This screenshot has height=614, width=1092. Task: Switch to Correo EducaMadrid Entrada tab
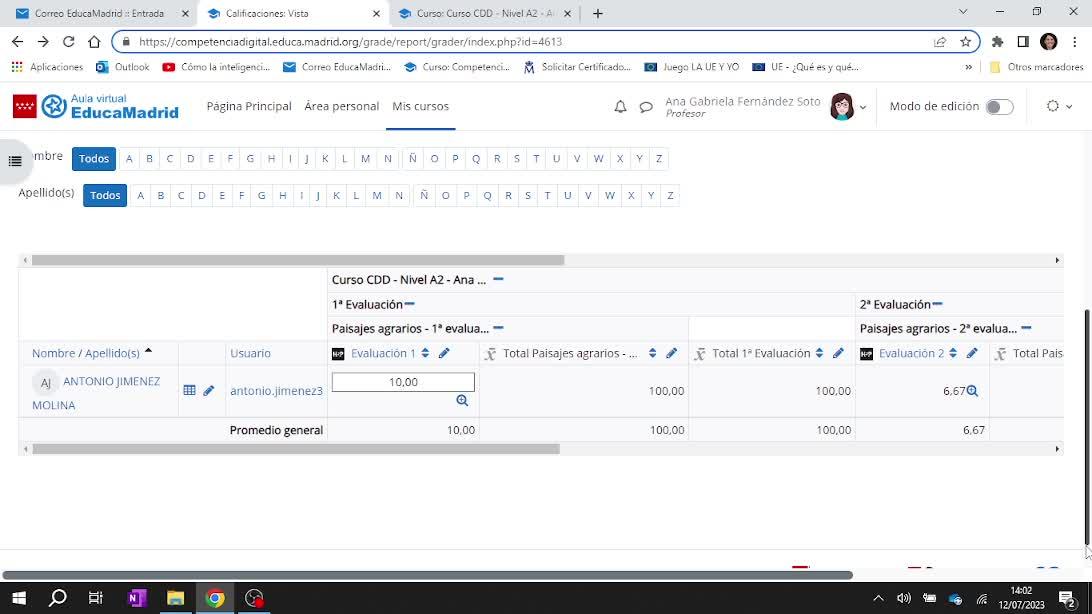point(99,13)
